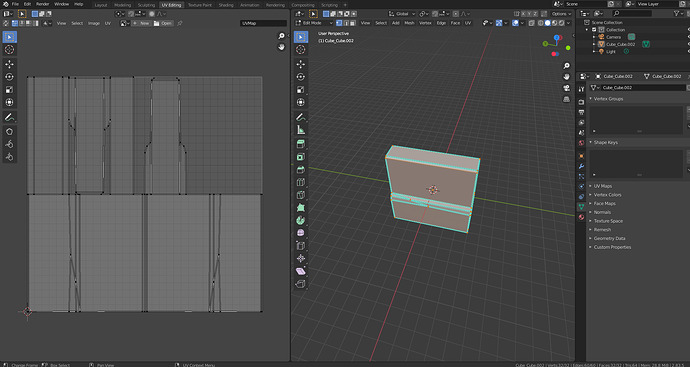Select the UV editor Scale tool

click(x=9, y=90)
